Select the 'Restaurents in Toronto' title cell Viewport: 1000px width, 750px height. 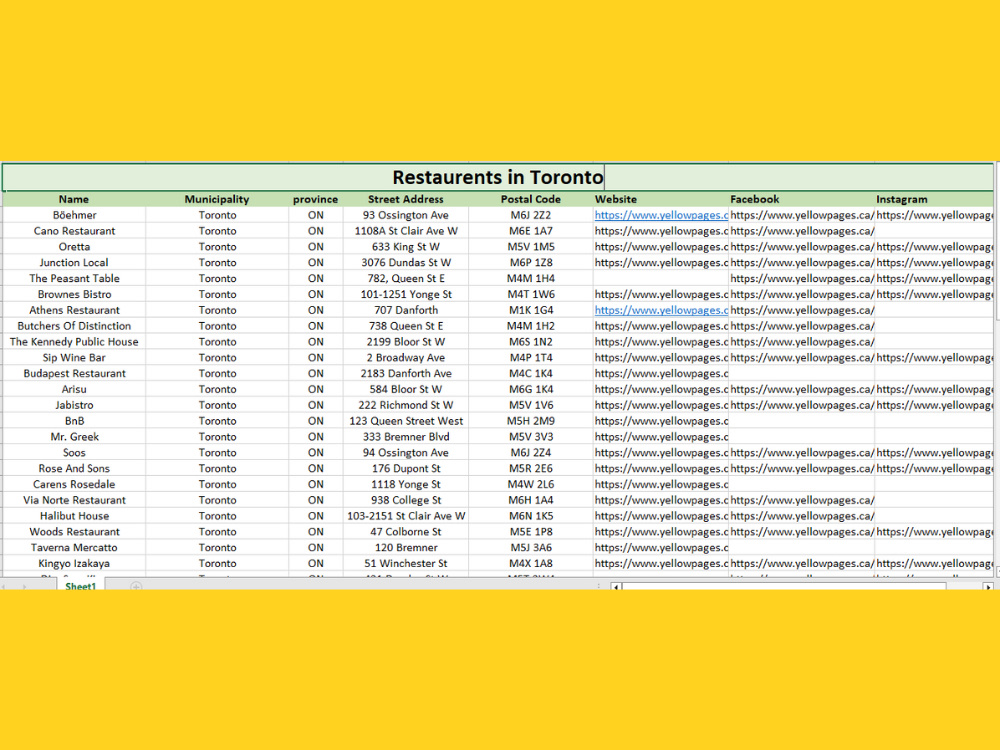point(497,177)
